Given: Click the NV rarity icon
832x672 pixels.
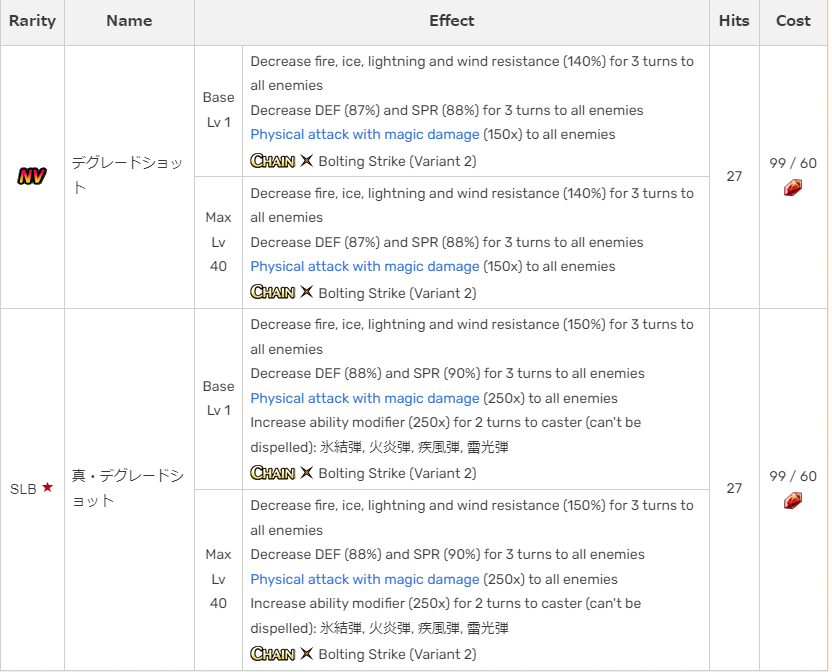Looking at the screenshot, I should [x=31, y=176].
